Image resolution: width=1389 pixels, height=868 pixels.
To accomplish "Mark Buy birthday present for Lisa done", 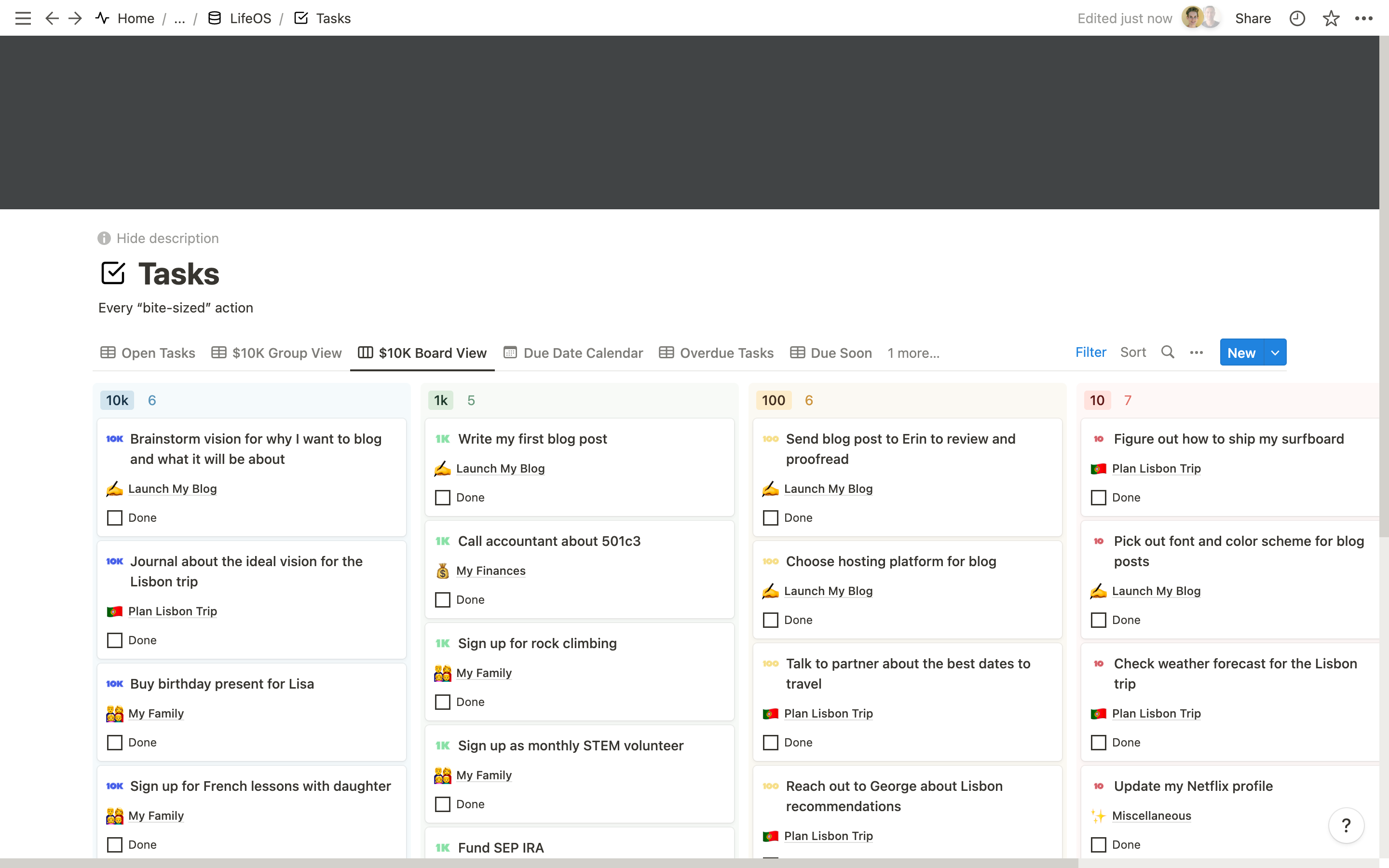I will click(x=115, y=742).
